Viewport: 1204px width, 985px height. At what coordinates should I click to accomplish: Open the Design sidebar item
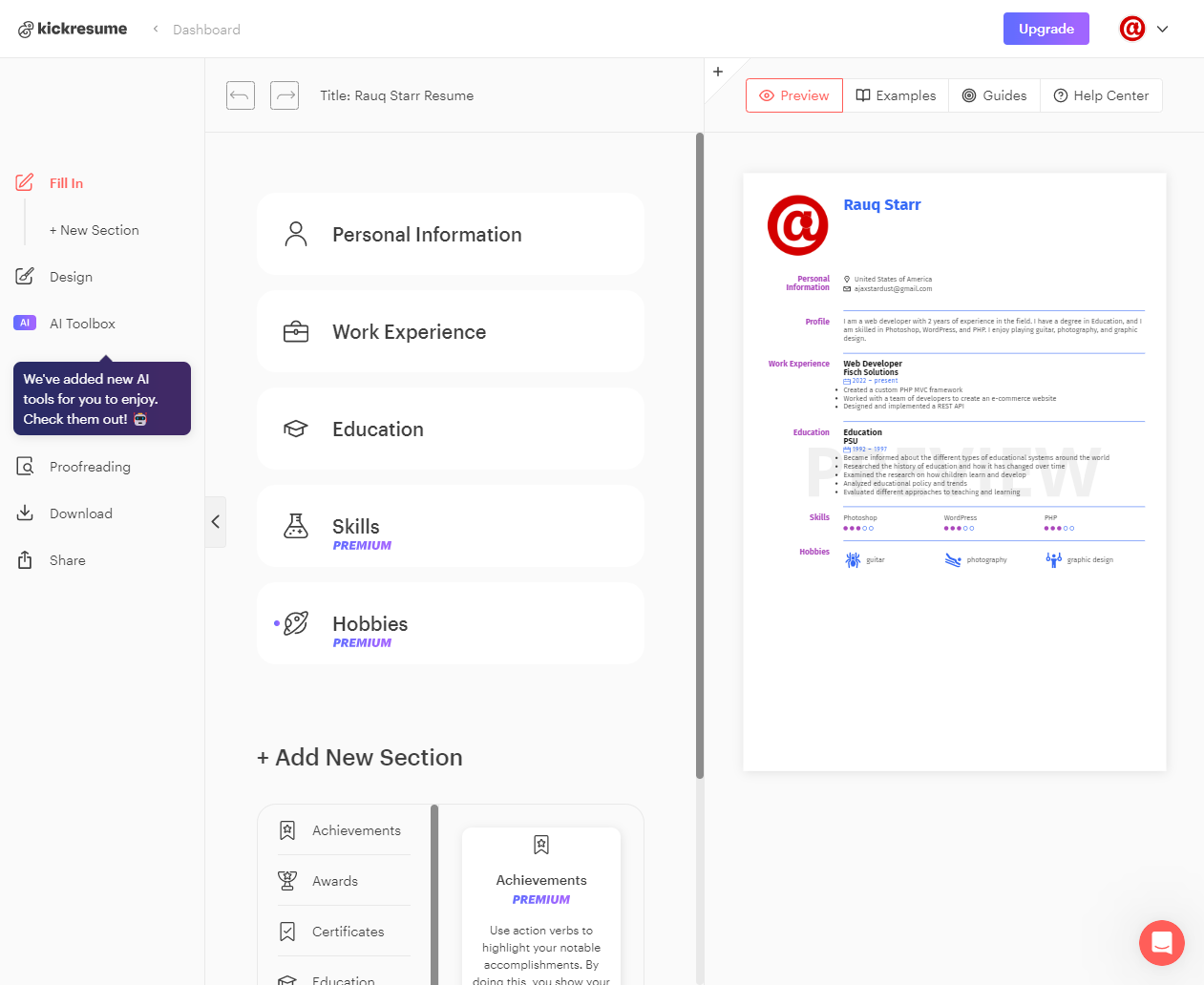pos(71,277)
